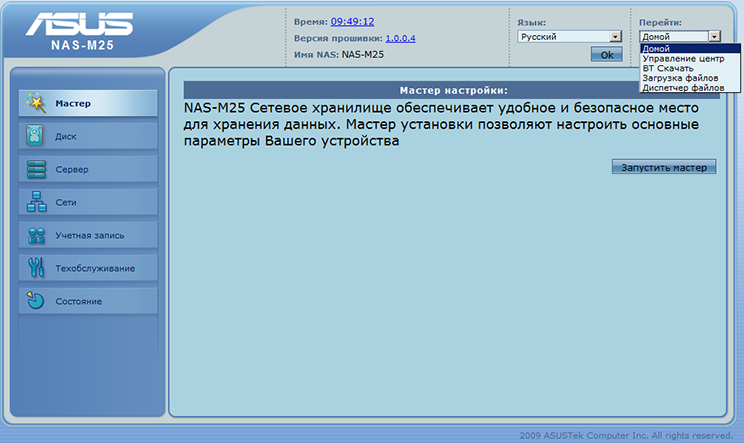Click the Запустить мастер button
This screenshot has width=744, height=443.
tap(664, 167)
